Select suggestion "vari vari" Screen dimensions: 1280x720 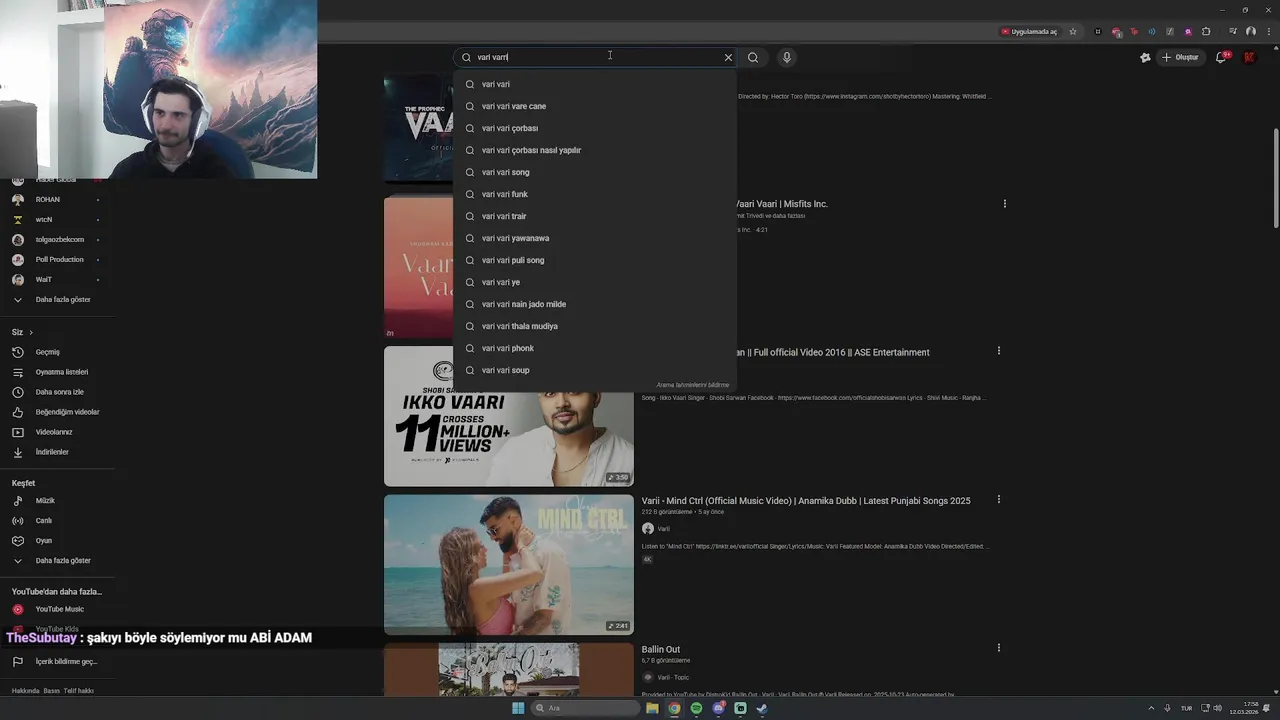click(x=595, y=84)
